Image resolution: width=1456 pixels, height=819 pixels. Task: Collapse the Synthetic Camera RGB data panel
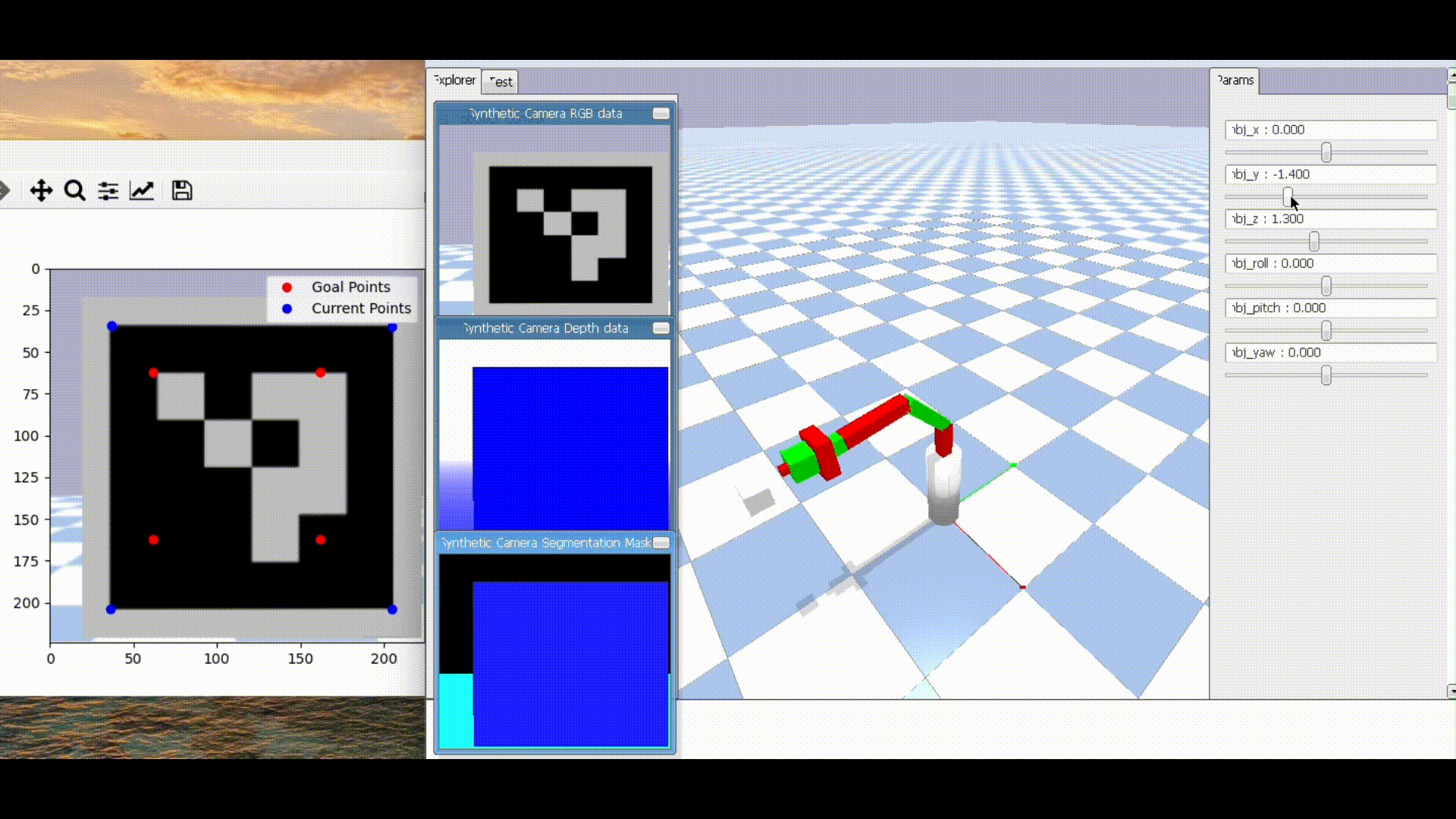coord(661,114)
